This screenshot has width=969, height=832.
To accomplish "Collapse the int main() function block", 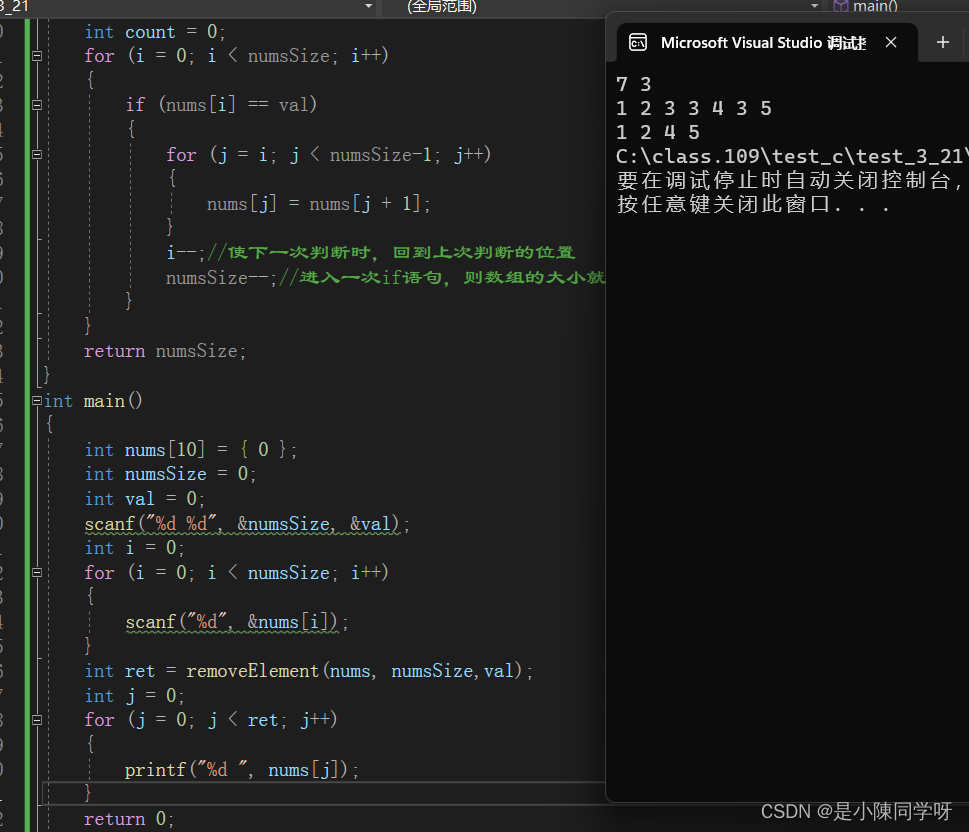I will [37, 401].
